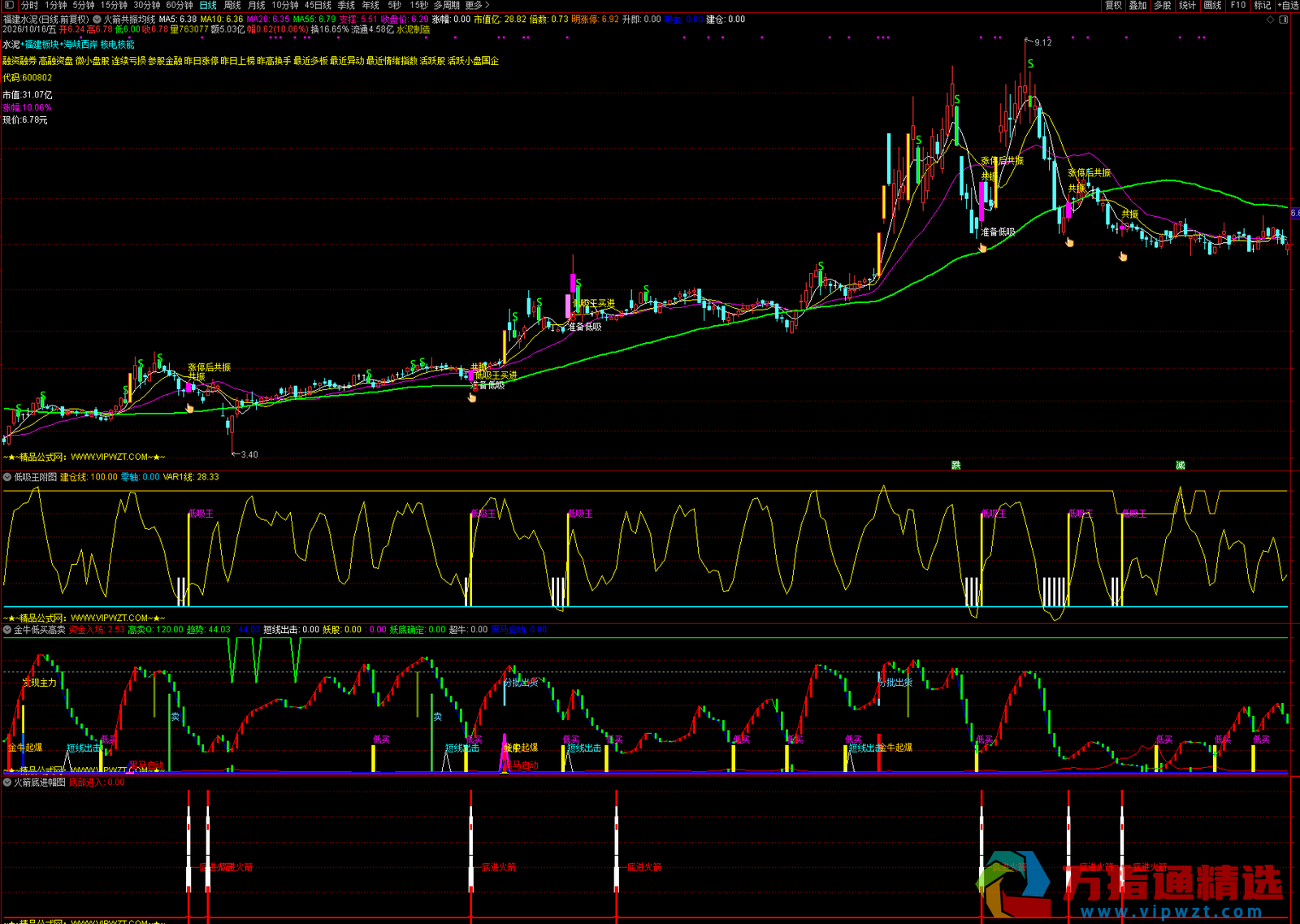Screen dimensions: 1300x924
Task: Expand the 金牛低买高卖 indicator menu
Action: pyautogui.click(x=7, y=630)
